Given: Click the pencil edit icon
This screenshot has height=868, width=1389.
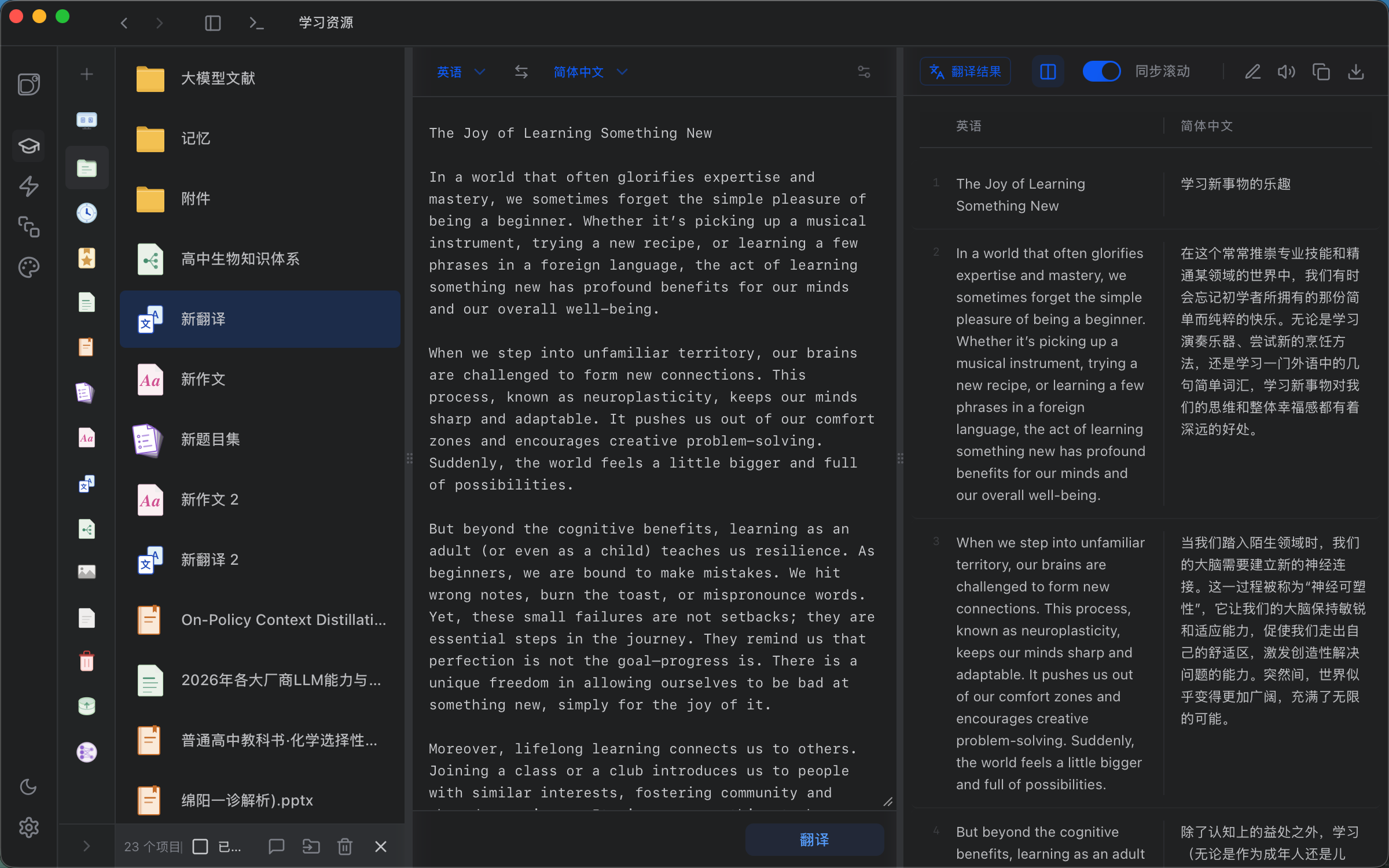Looking at the screenshot, I should (x=1252, y=72).
